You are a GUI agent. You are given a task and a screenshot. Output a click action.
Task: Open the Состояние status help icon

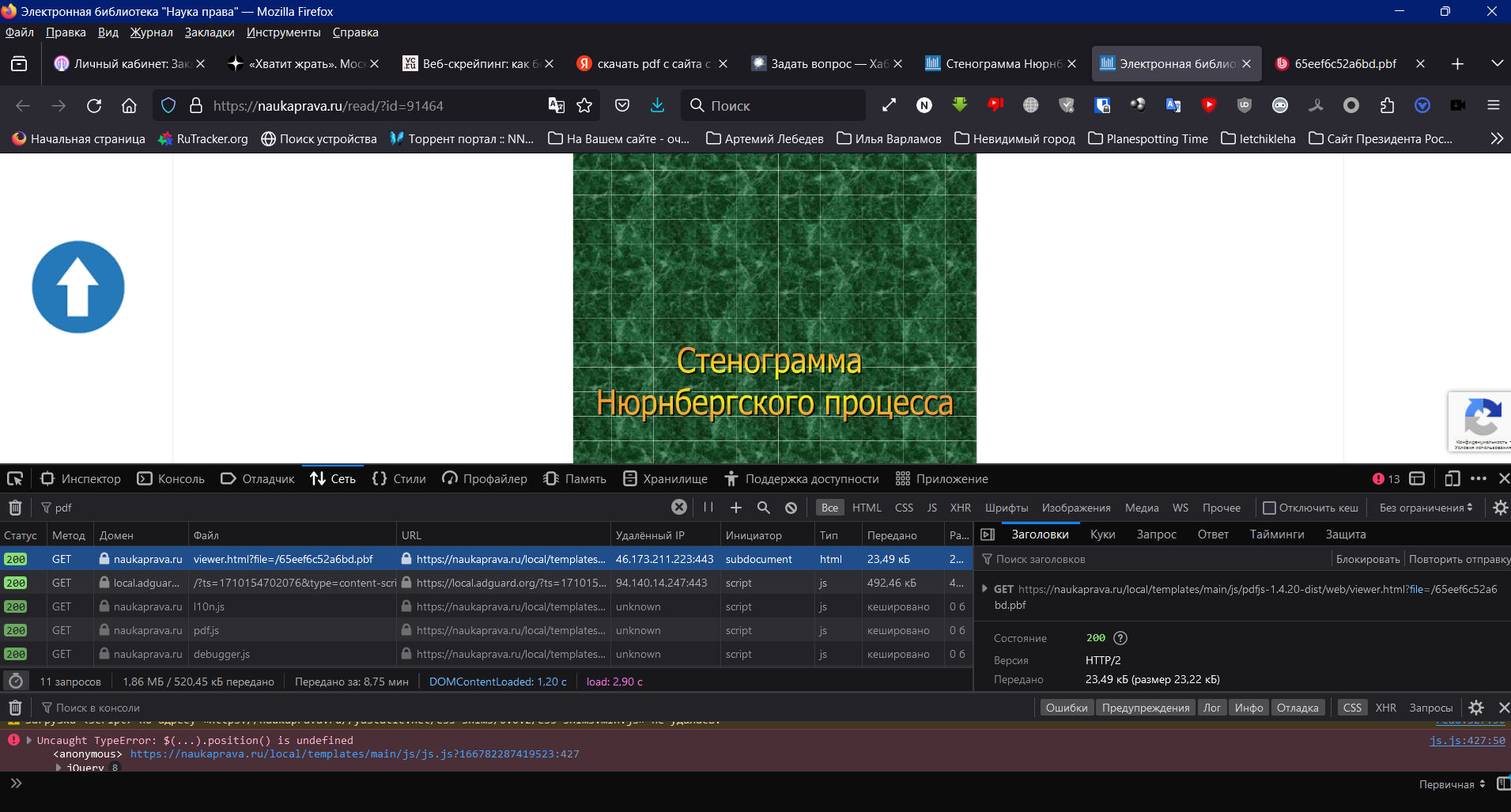[x=1120, y=638]
